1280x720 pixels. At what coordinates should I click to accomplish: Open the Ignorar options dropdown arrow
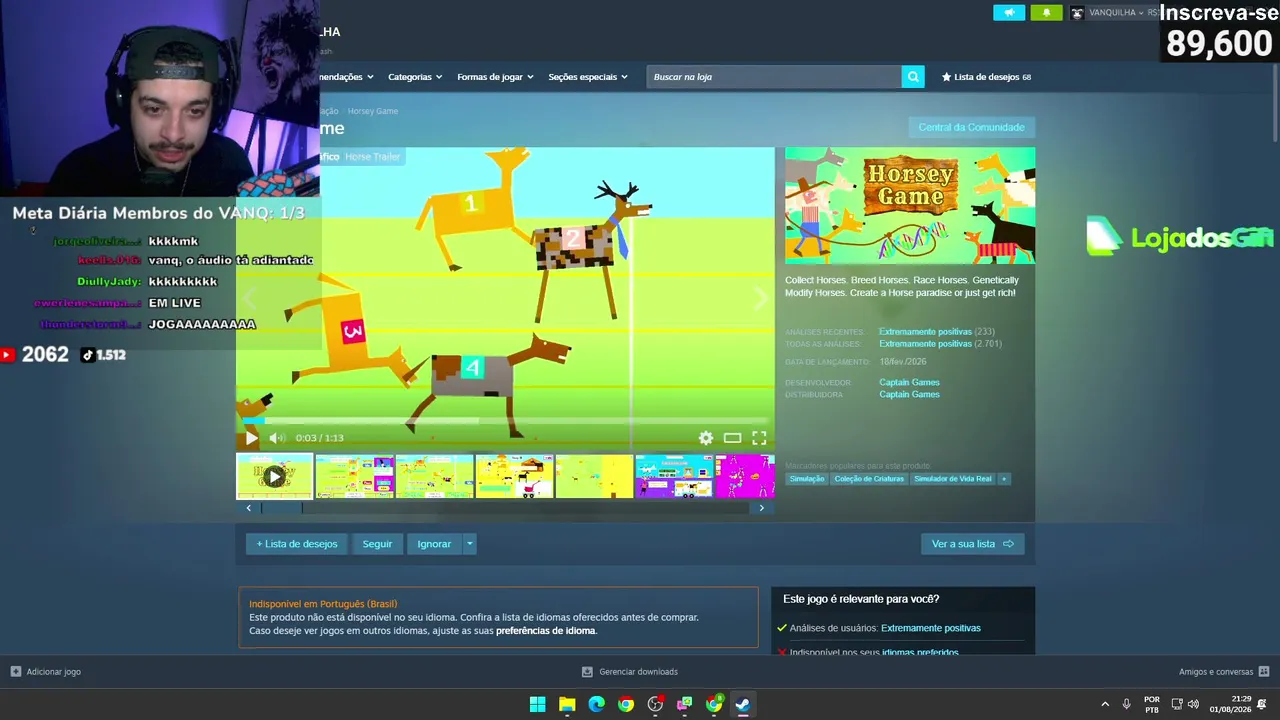pos(469,544)
